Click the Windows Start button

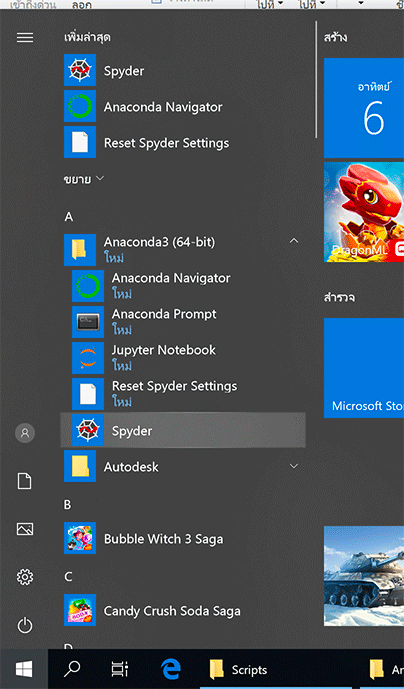click(x=24, y=669)
